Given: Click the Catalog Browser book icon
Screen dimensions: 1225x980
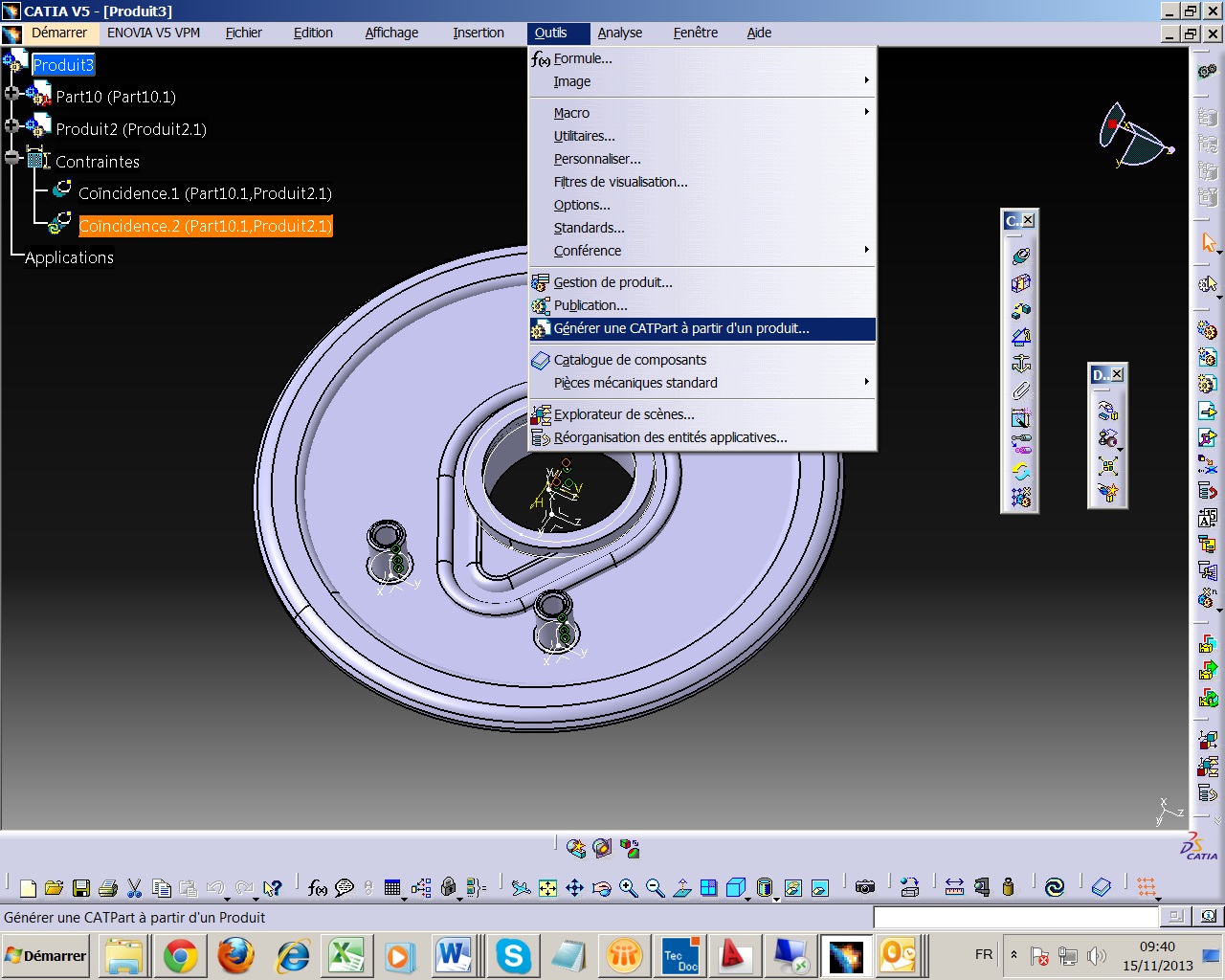Looking at the screenshot, I should coord(1101,888).
